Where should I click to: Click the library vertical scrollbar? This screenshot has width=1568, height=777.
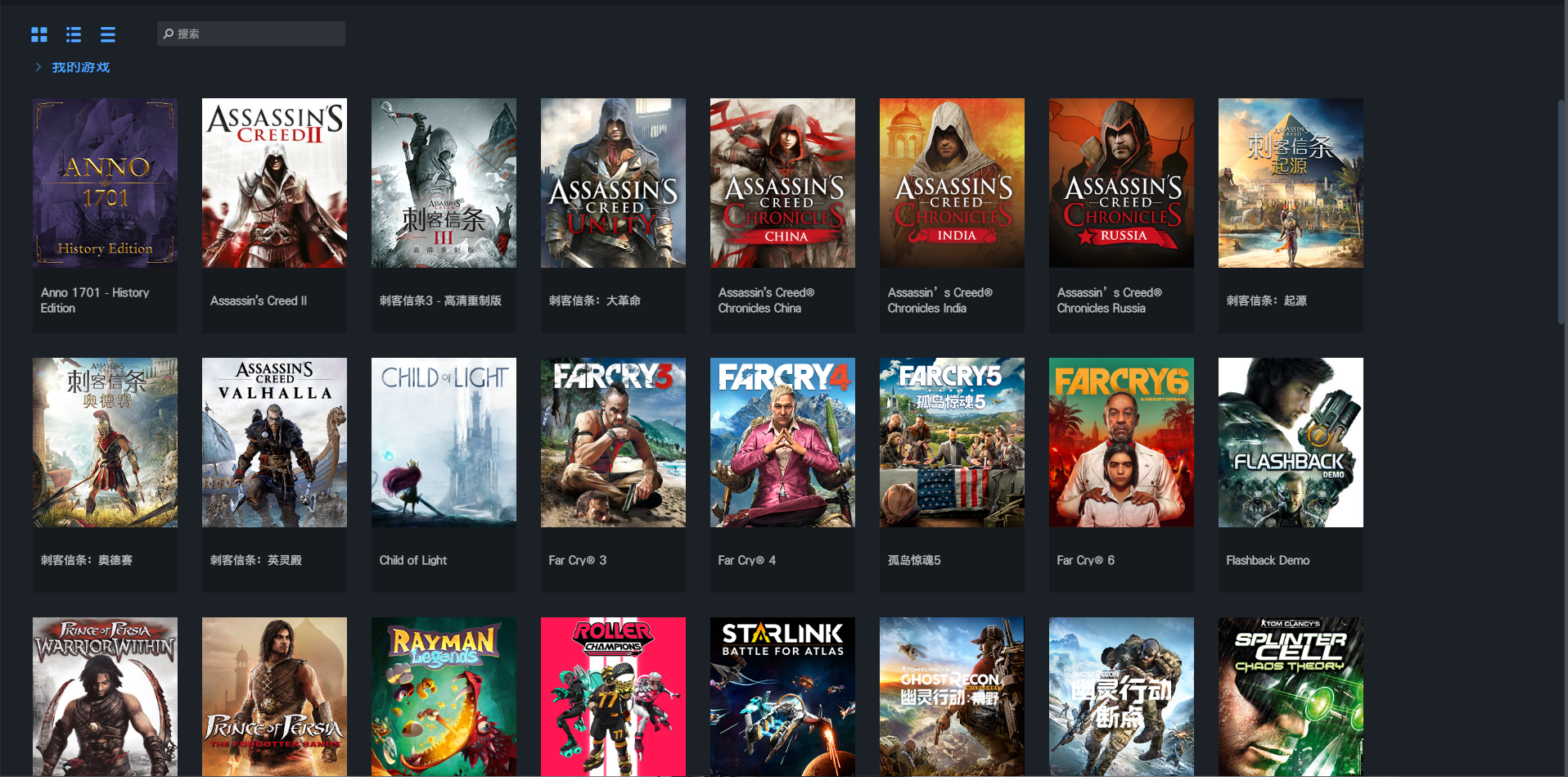point(1562,213)
